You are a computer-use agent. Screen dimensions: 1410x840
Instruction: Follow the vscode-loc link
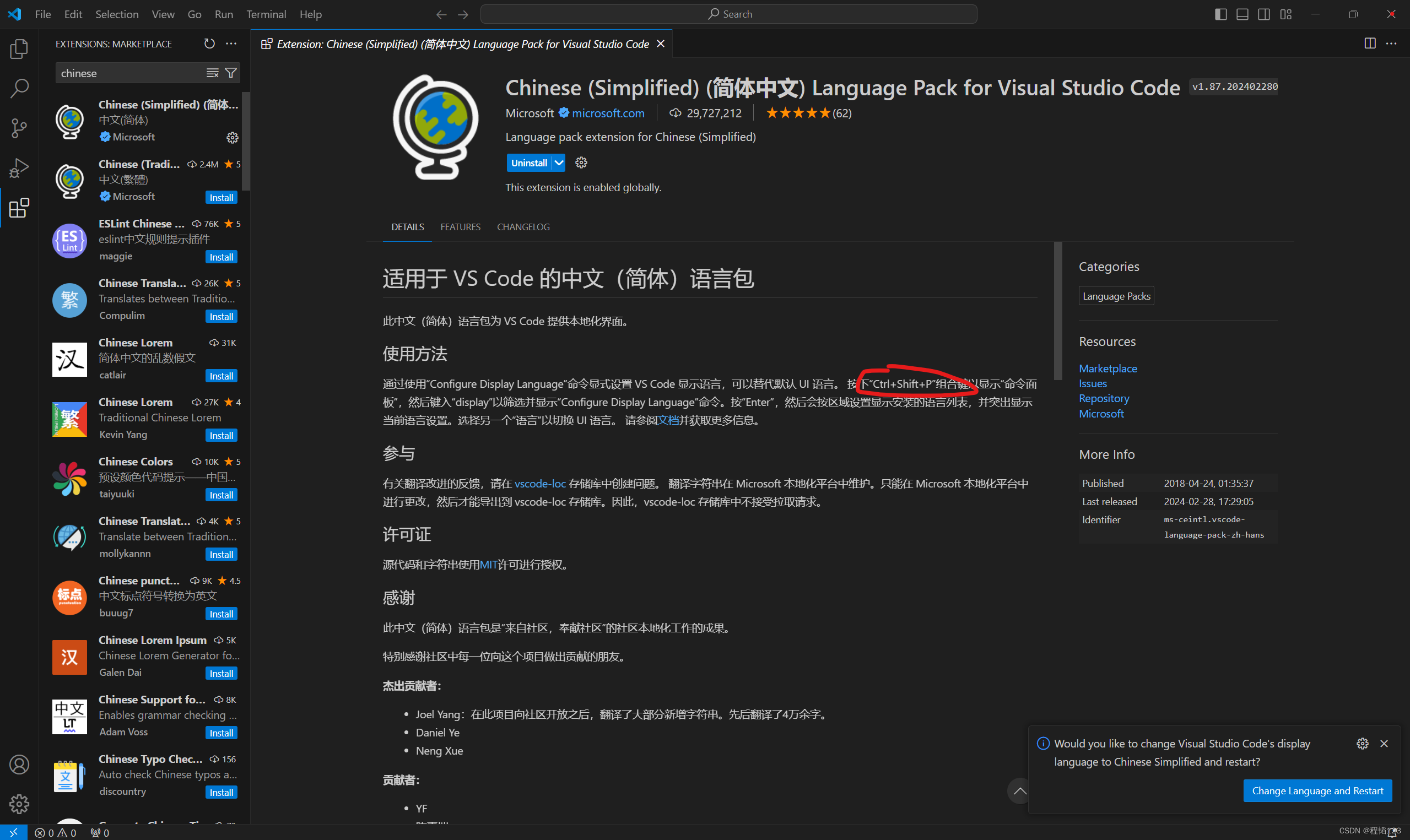pos(540,484)
